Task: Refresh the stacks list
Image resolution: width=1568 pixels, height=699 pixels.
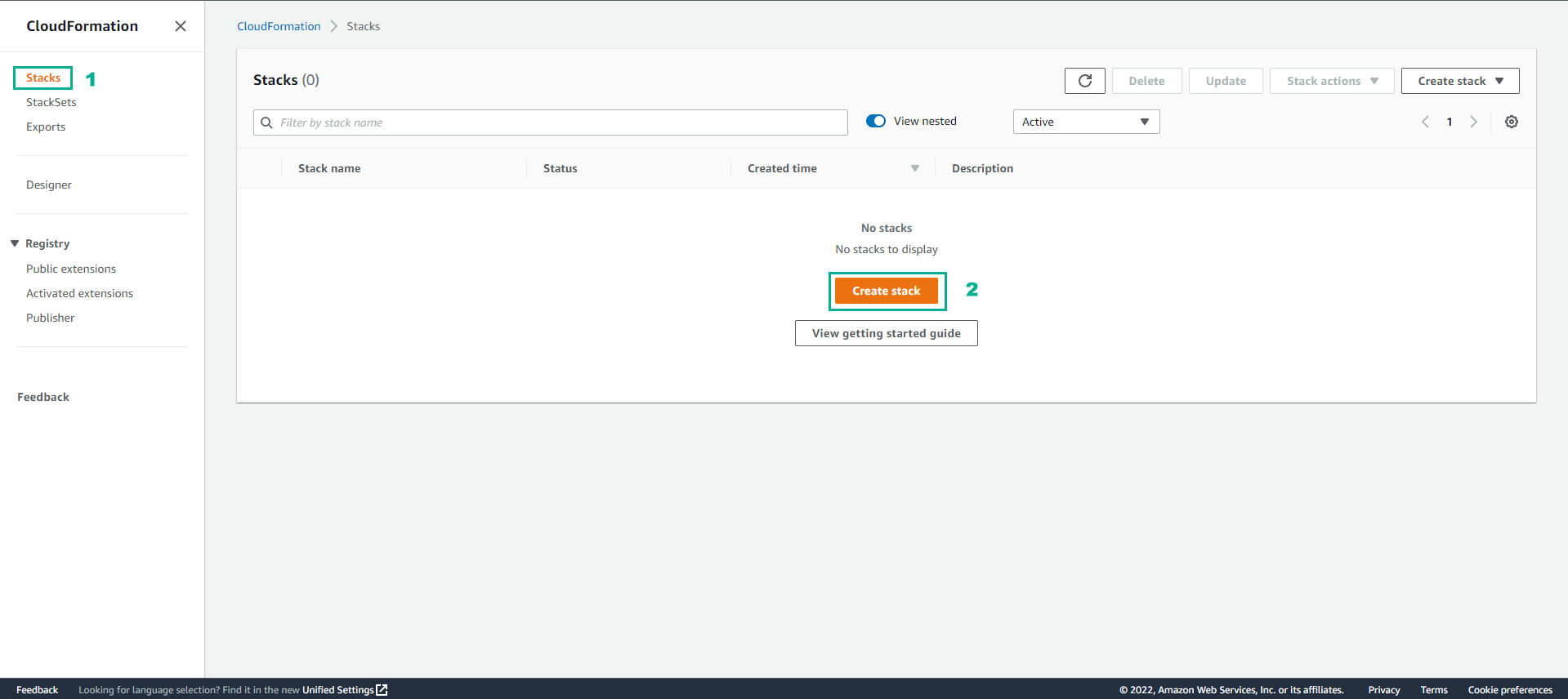Action: [1084, 81]
